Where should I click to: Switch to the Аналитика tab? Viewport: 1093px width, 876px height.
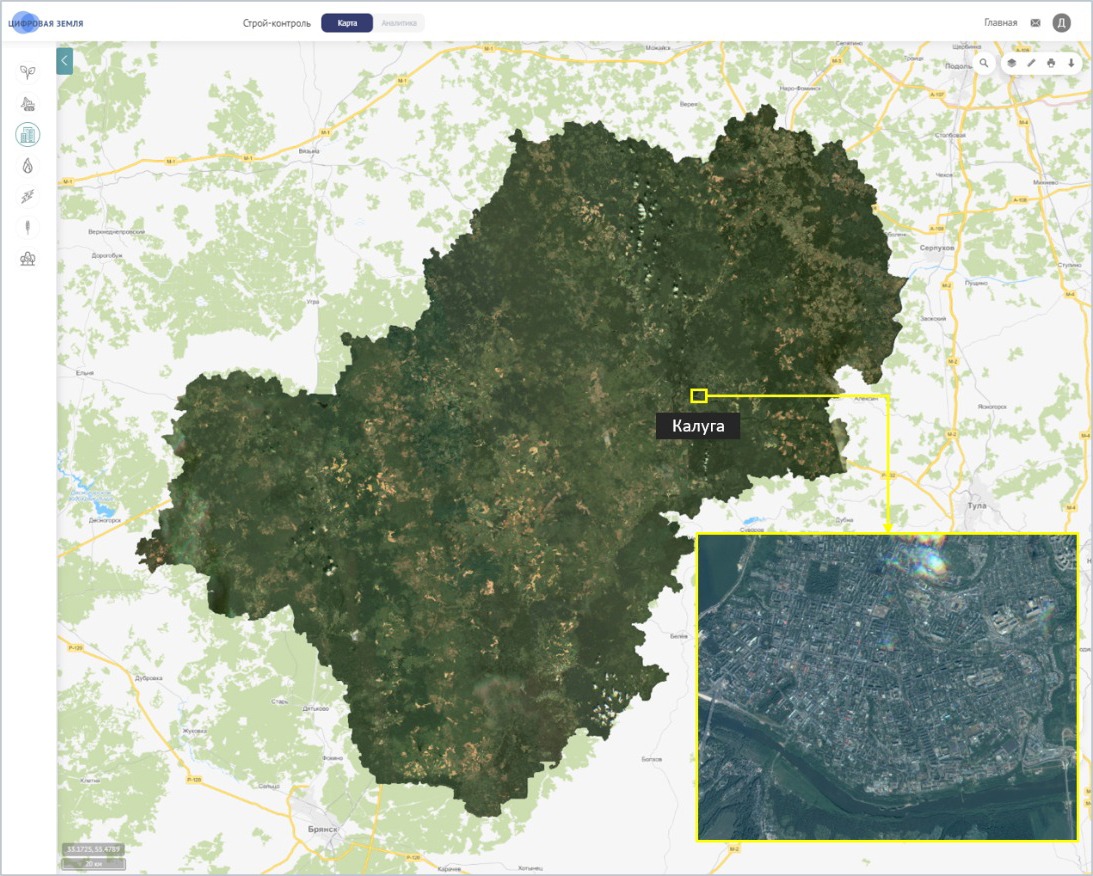(x=399, y=23)
